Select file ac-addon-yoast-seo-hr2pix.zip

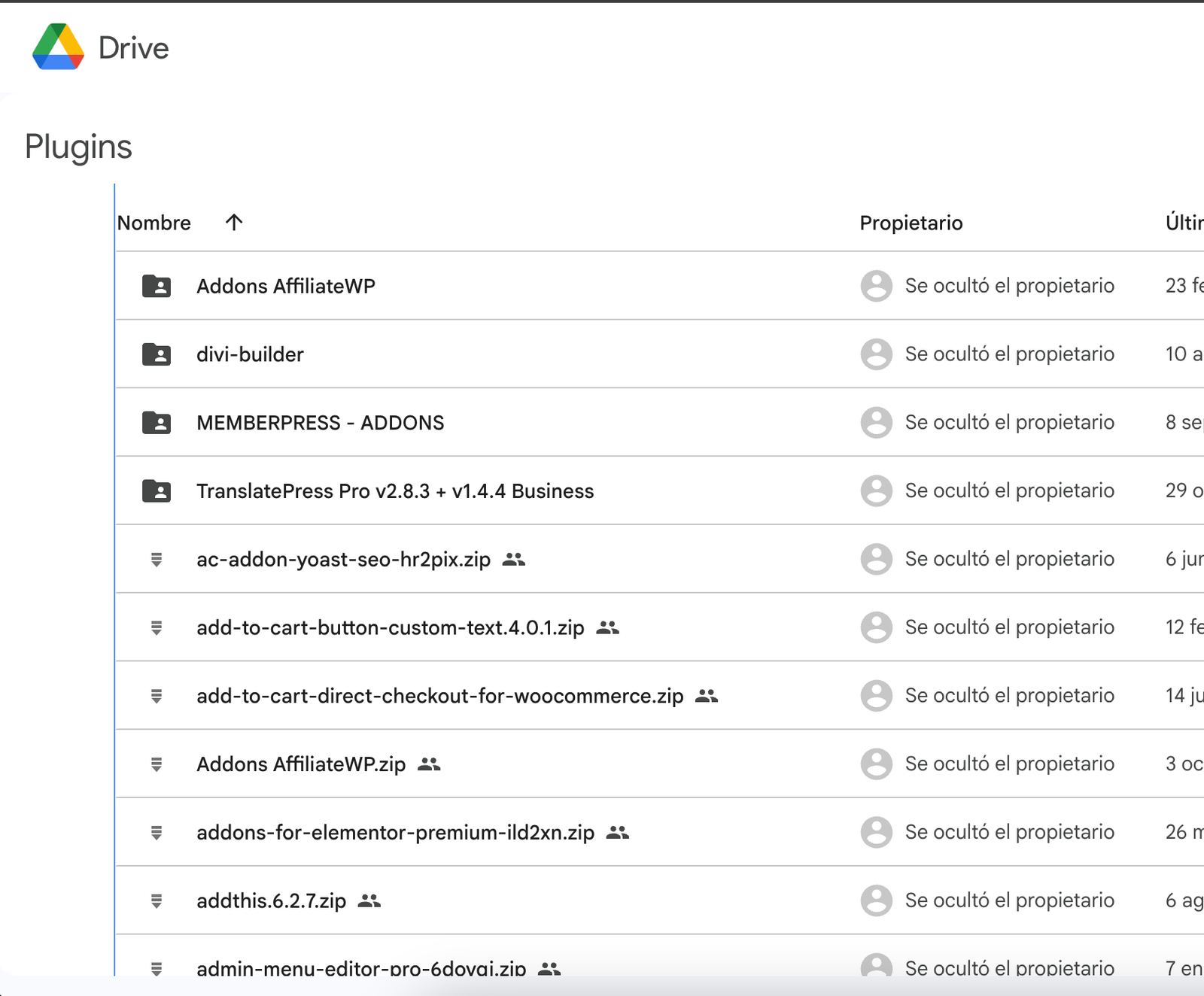coord(343,560)
